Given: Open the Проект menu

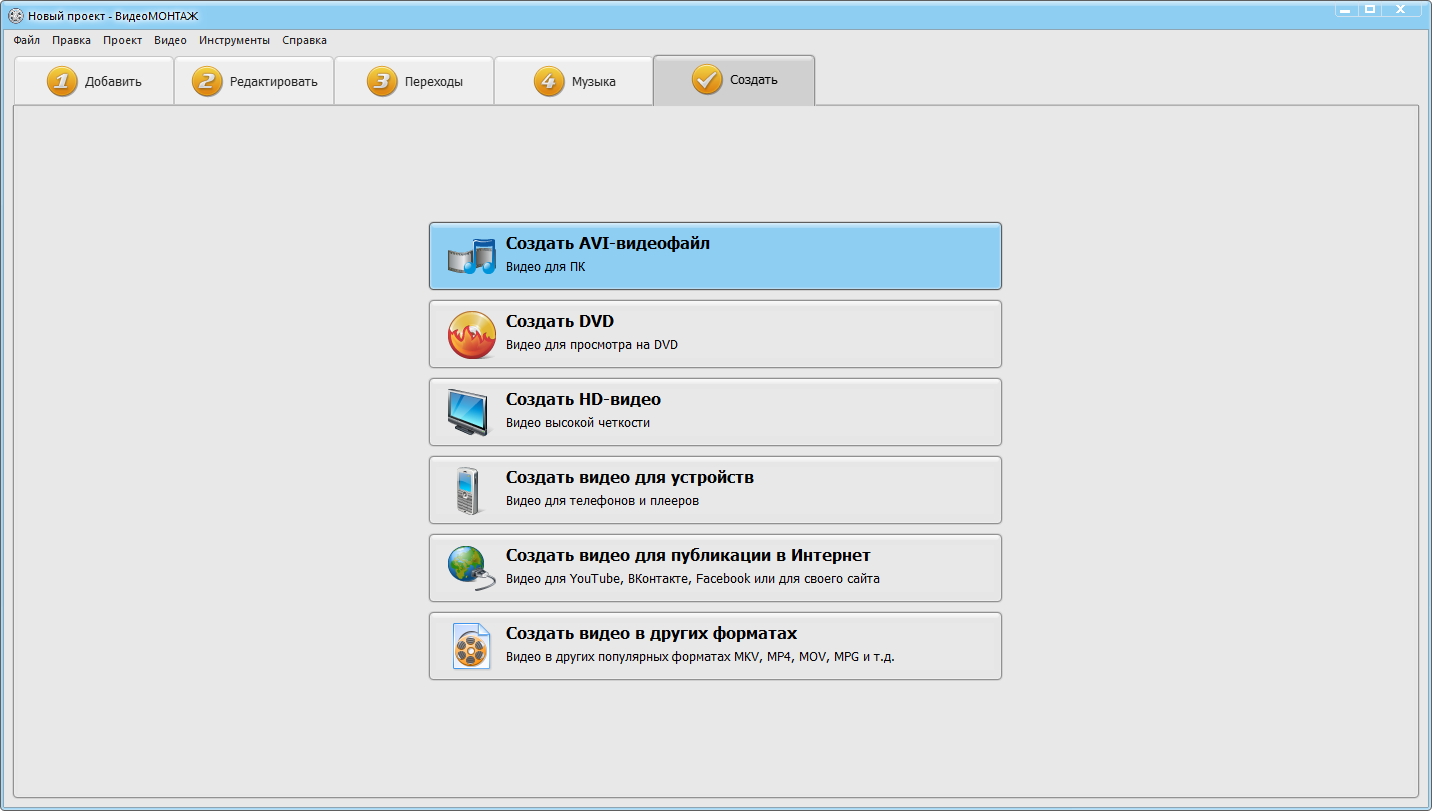Looking at the screenshot, I should click(x=122, y=40).
